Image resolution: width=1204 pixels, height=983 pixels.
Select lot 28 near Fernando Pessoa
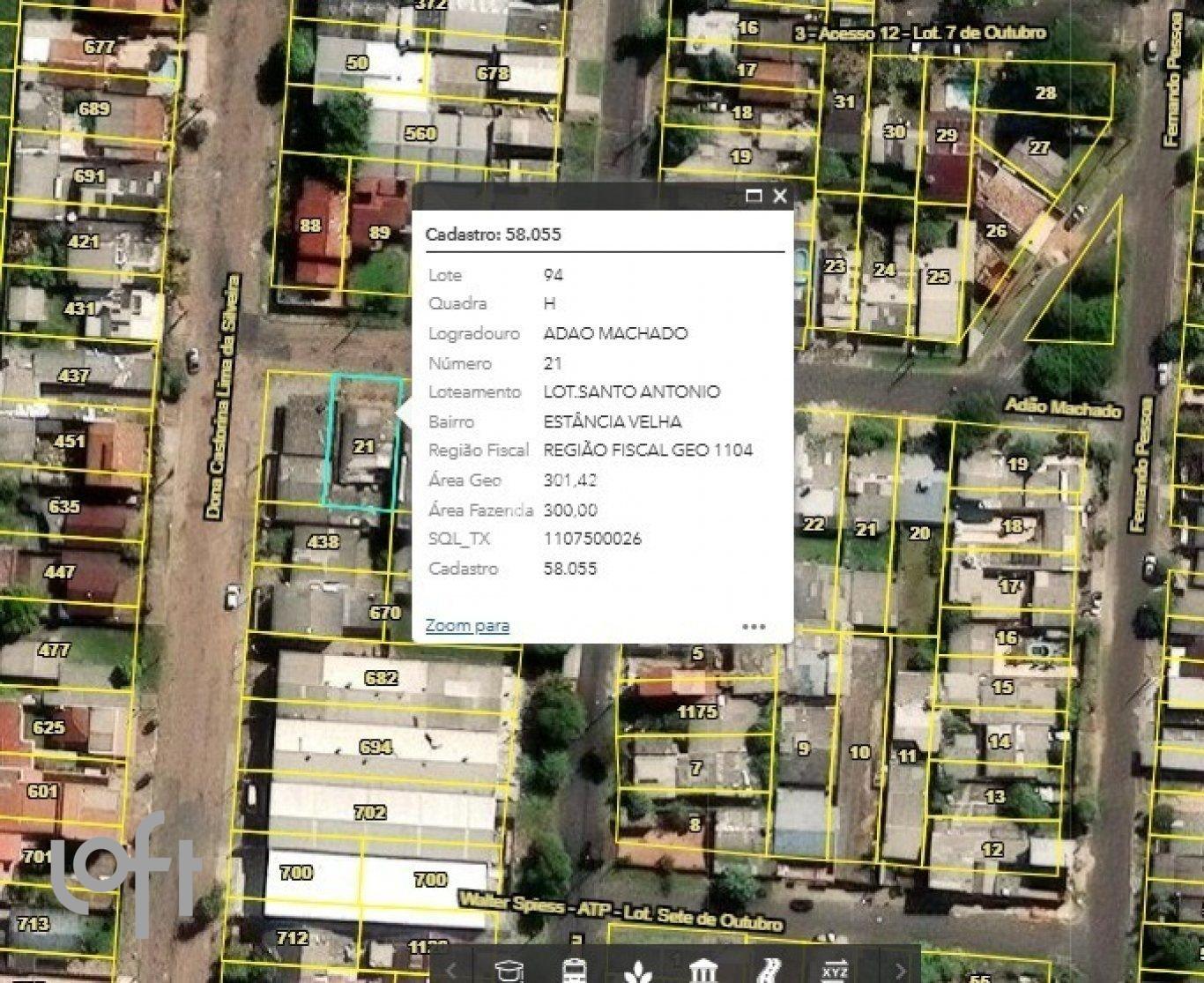(x=1045, y=92)
